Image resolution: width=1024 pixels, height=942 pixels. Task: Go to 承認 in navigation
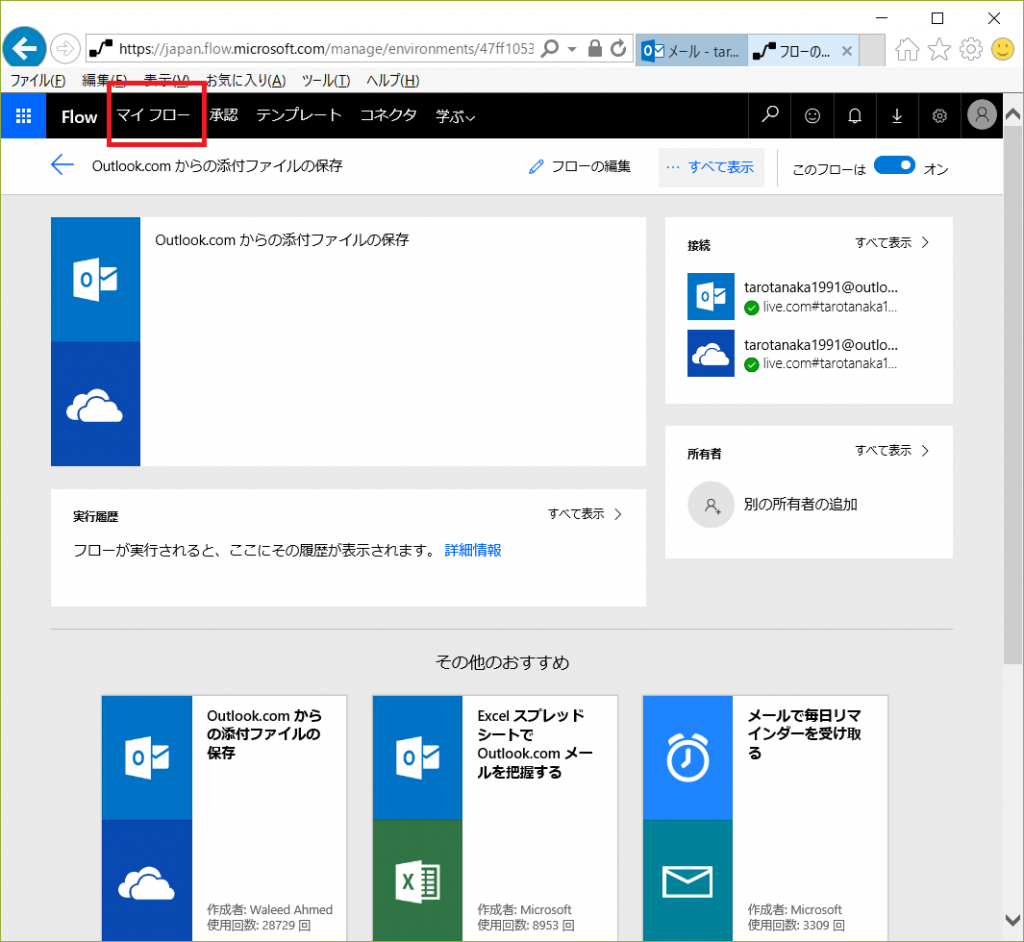click(x=223, y=115)
